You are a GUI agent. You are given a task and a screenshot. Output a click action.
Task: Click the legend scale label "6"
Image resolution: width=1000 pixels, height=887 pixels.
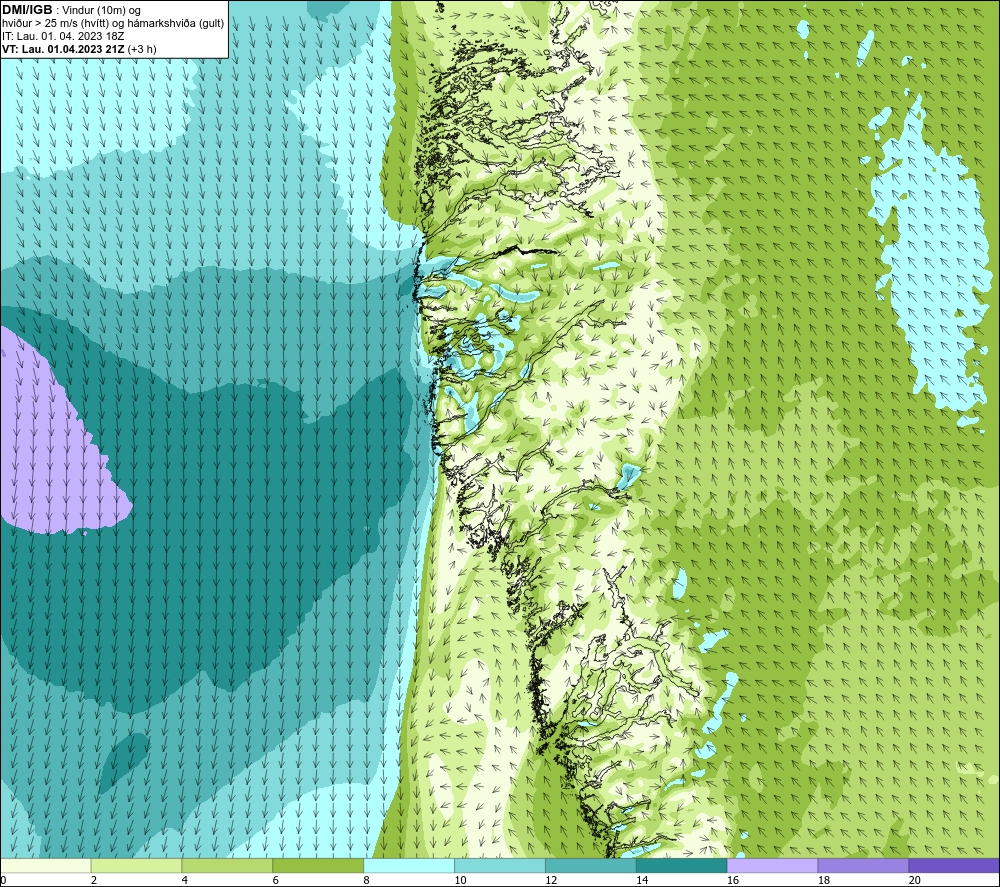click(x=276, y=880)
